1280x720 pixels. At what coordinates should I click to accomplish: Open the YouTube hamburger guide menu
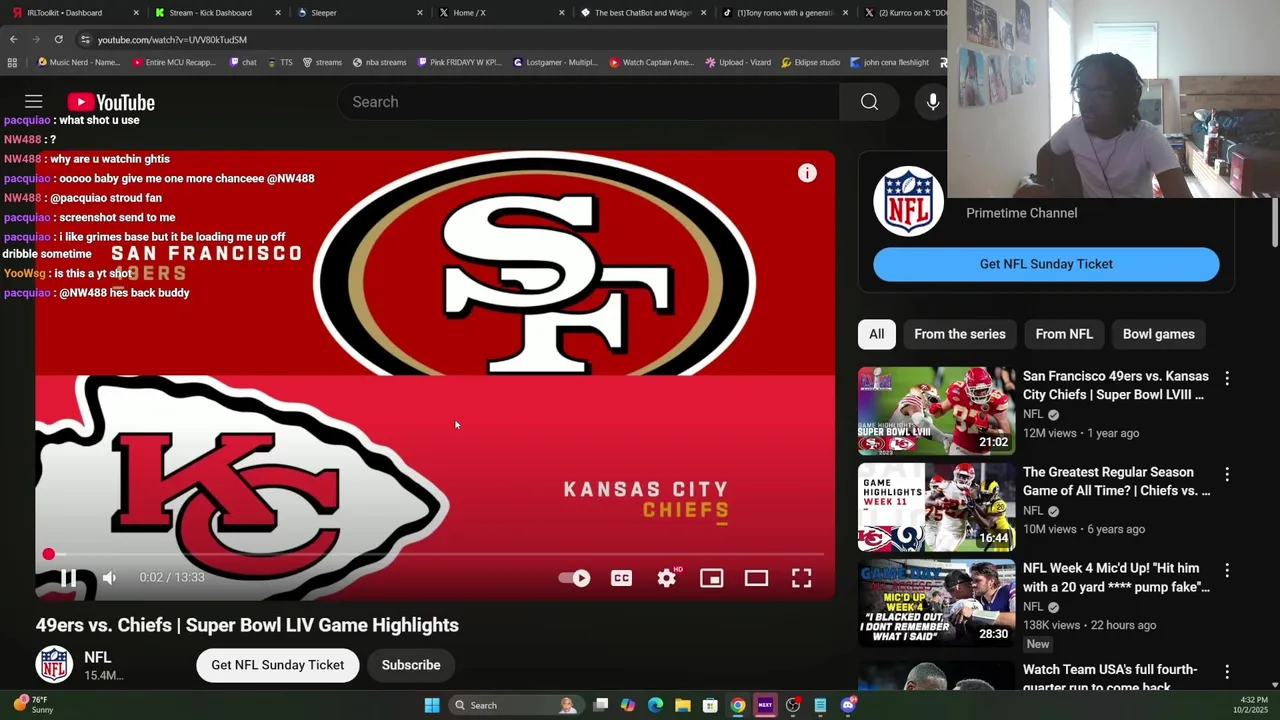33,102
